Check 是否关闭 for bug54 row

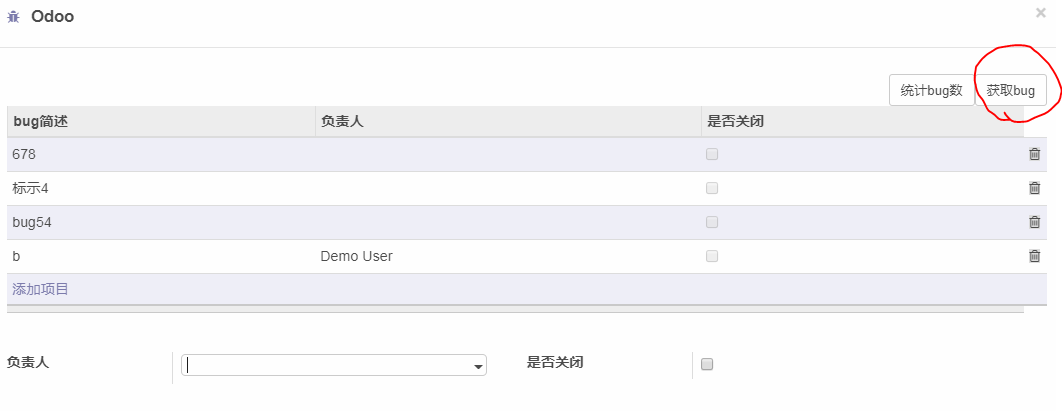point(712,222)
